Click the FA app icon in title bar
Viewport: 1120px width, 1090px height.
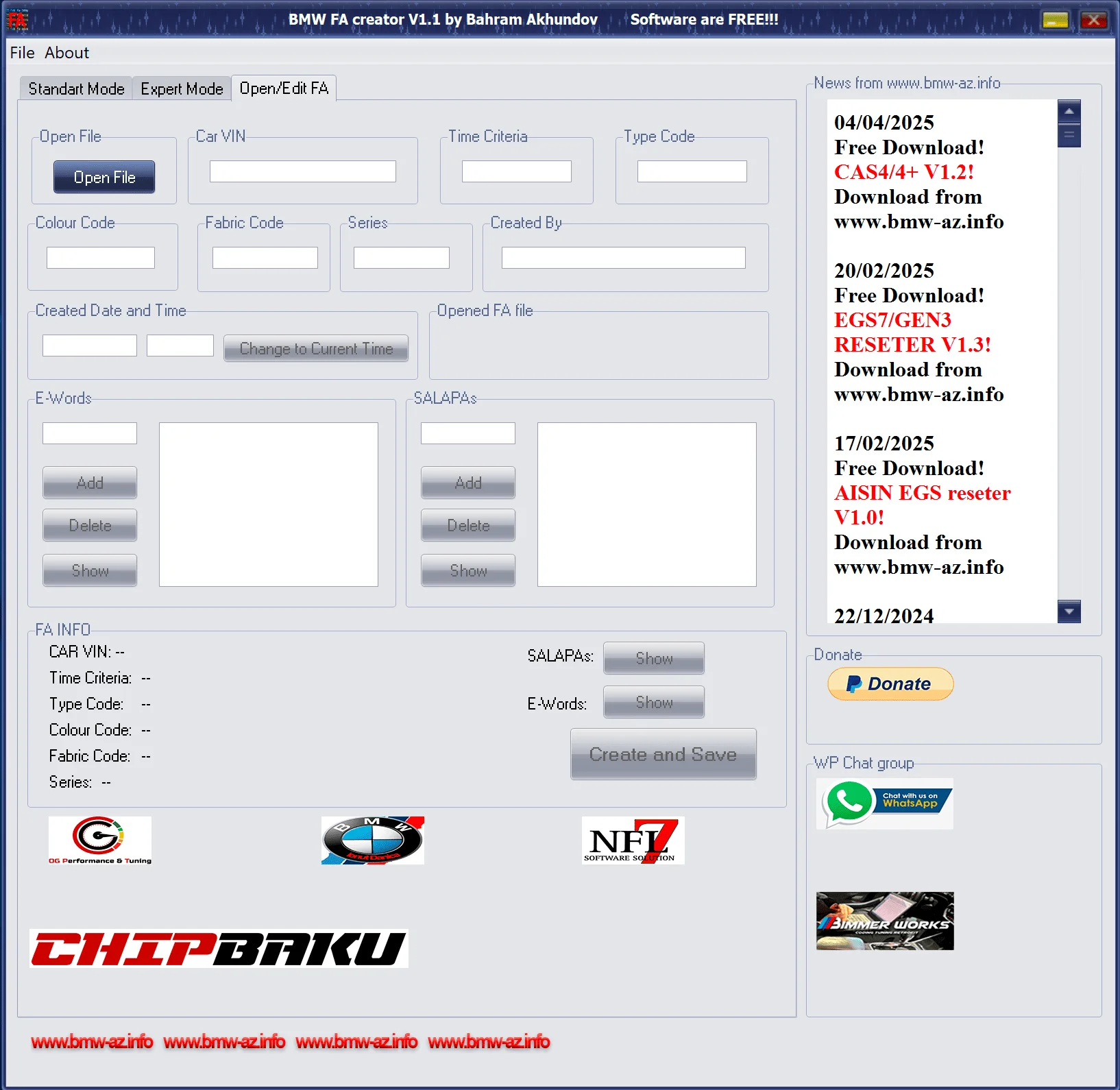click(x=17, y=20)
